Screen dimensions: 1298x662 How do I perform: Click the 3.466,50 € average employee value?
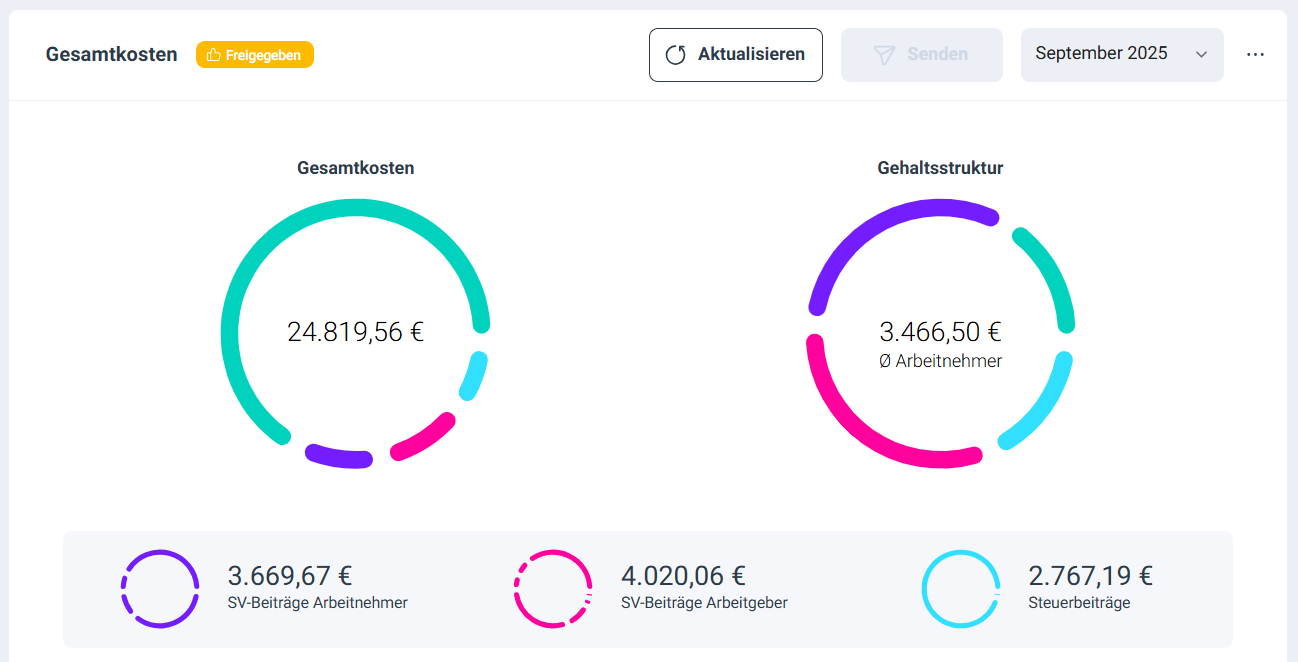tap(940, 332)
